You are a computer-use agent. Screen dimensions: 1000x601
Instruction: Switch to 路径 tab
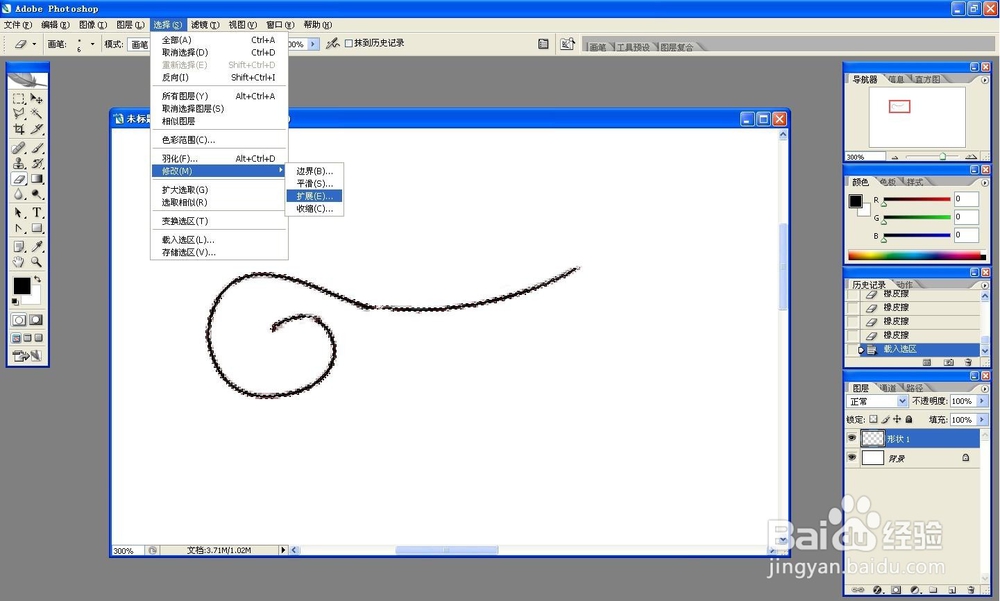click(914, 388)
